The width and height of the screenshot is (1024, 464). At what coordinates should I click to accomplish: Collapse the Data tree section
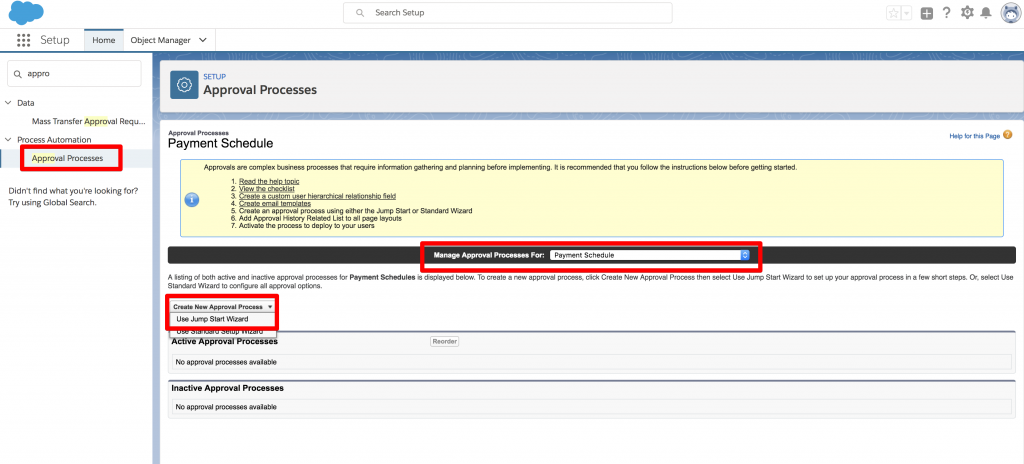click(x=9, y=102)
